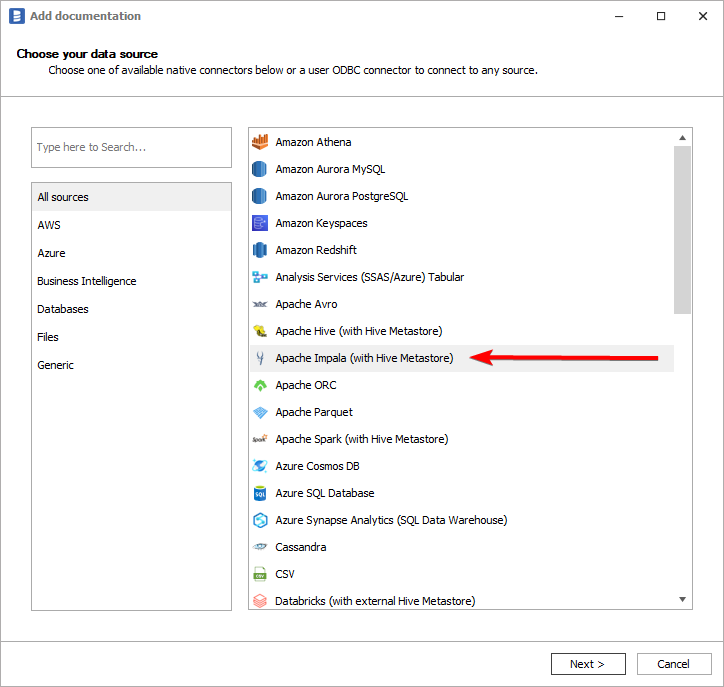Screen dimensions: 724x687
Task: Select the Amazon Redshift connector icon
Action: click(x=260, y=250)
